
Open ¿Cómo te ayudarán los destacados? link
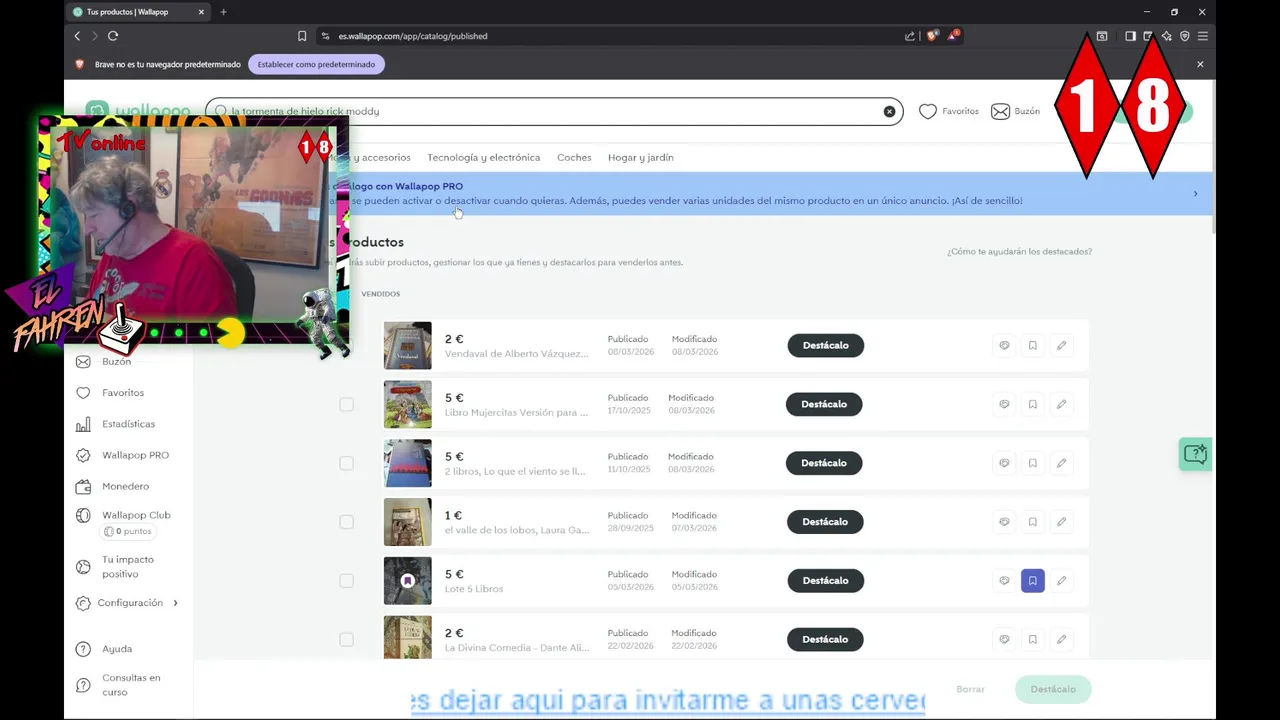1019,252
